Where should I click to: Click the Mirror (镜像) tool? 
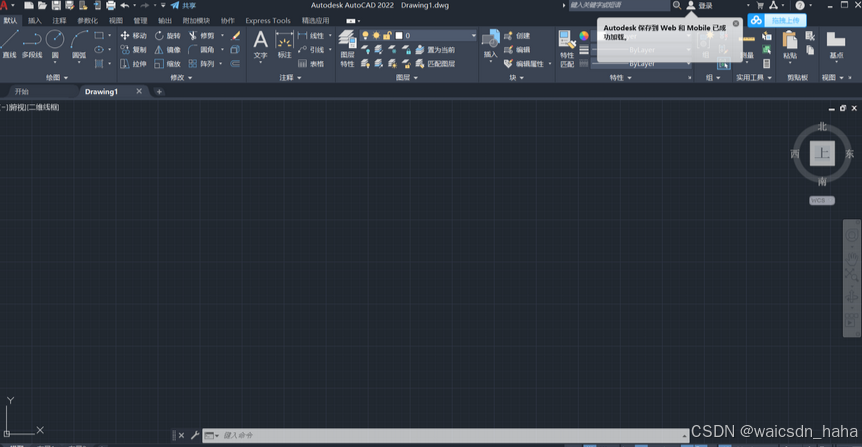point(168,49)
